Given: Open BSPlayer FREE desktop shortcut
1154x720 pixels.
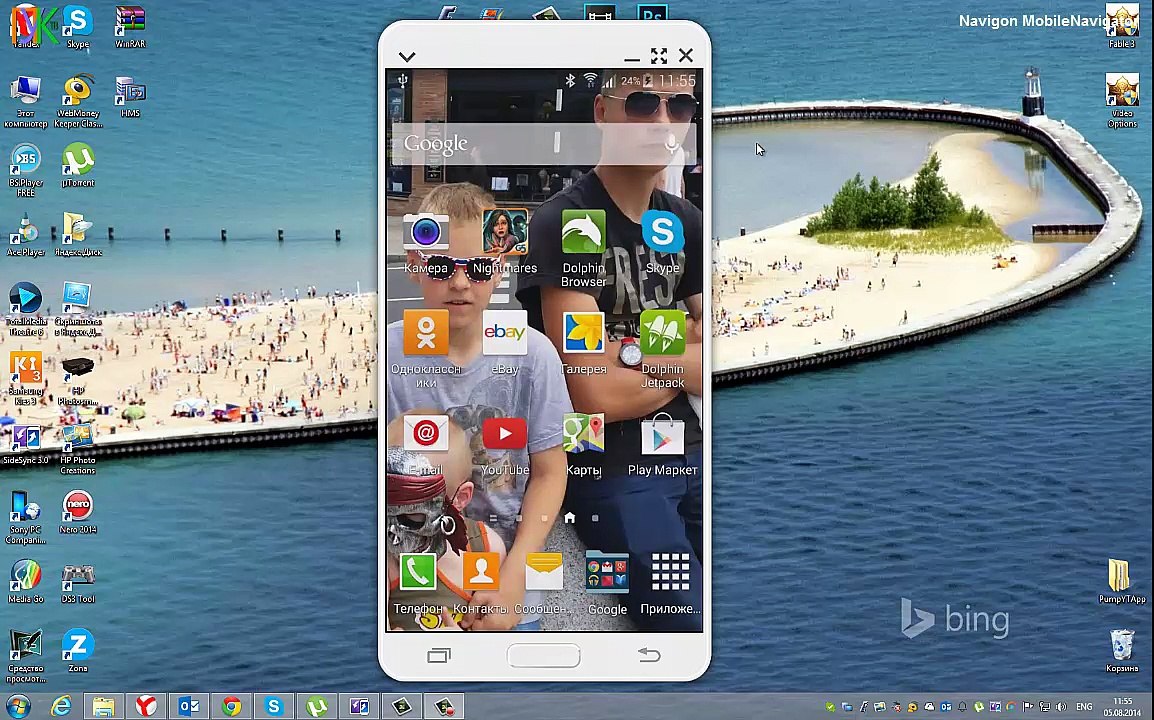Looking at the screenshot, I should coord(26,170).
